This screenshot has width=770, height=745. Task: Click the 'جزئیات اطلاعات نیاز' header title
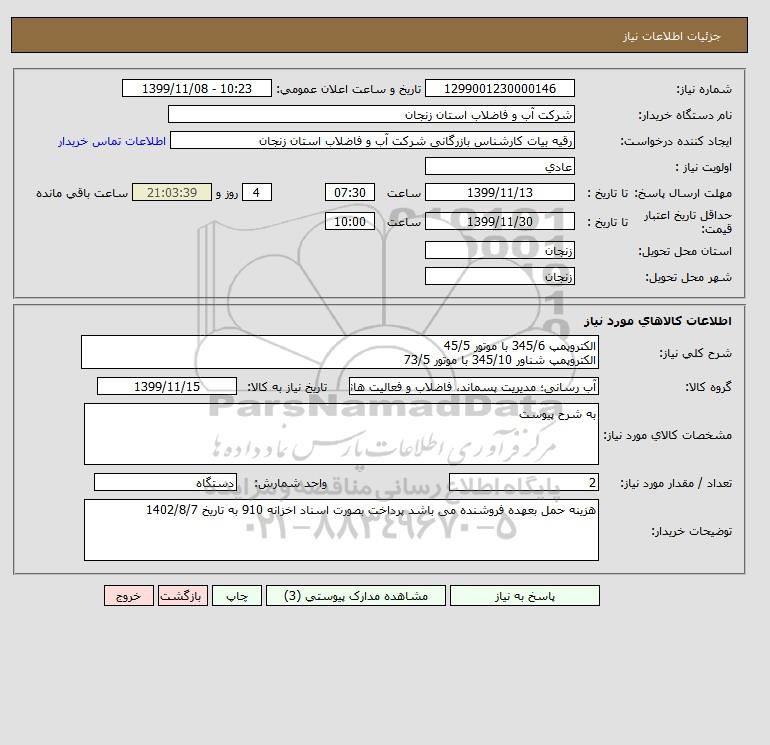pos(671,36)
